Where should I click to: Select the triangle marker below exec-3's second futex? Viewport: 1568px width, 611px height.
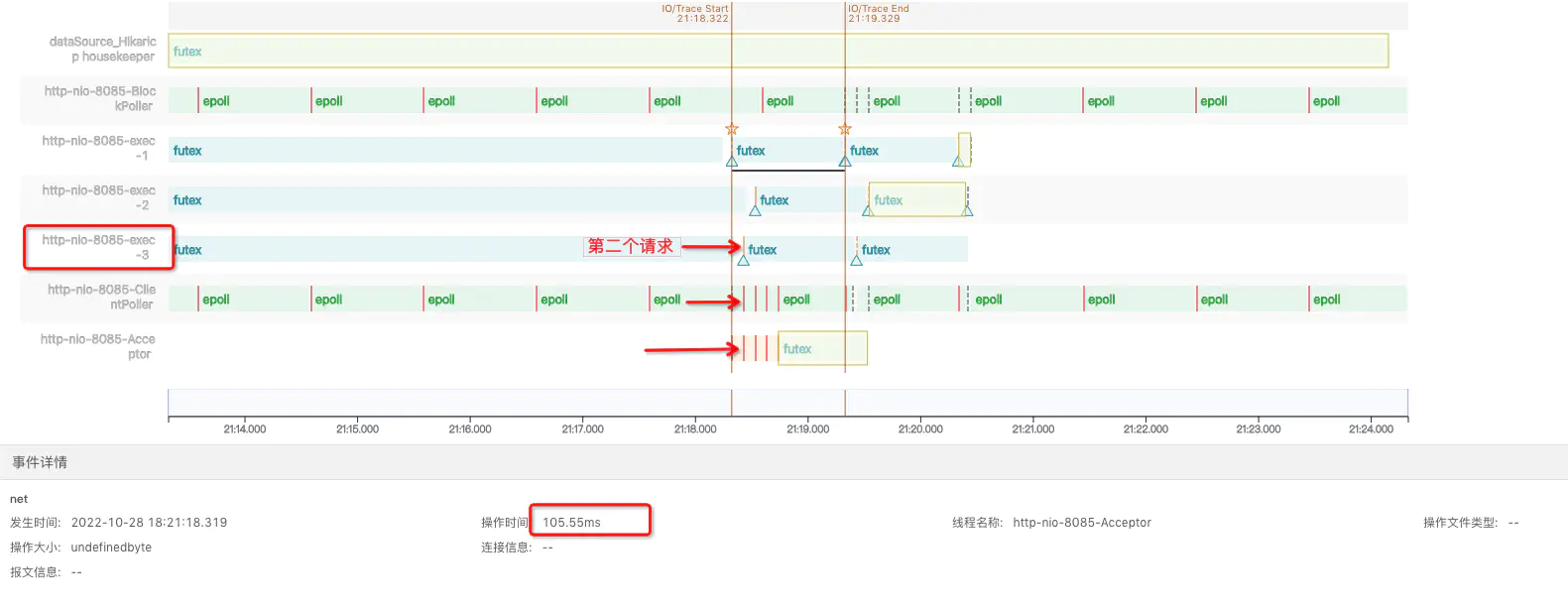coord(743,260)
